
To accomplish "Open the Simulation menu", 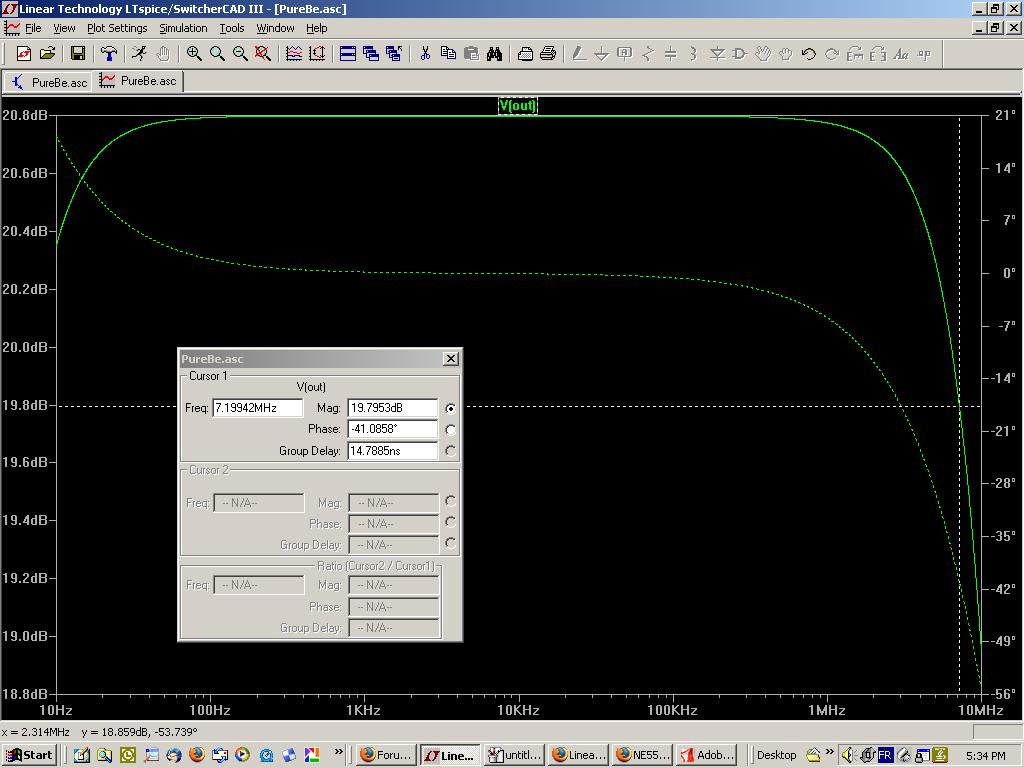I will point(183,28).
